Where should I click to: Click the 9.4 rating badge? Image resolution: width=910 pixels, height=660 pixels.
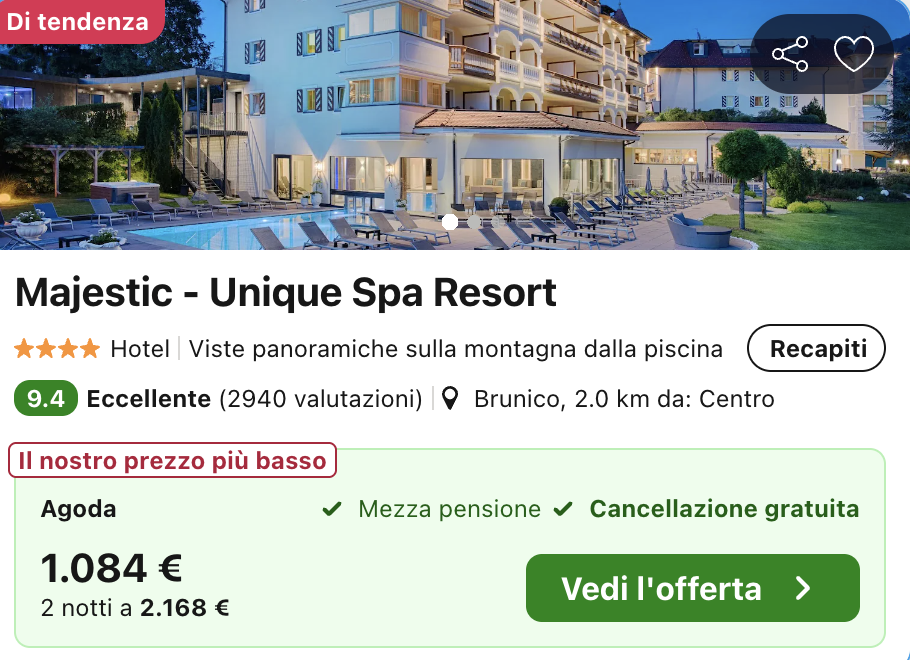[46, 398]
